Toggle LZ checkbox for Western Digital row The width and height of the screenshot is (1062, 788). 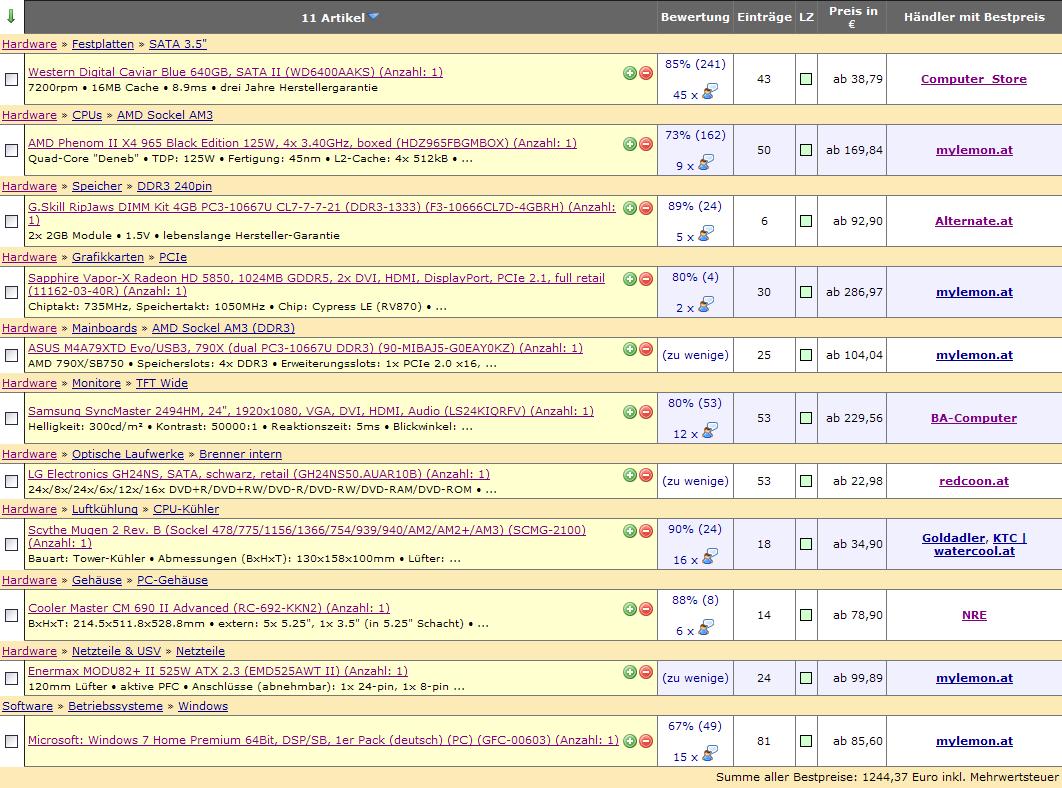point(806,79)
